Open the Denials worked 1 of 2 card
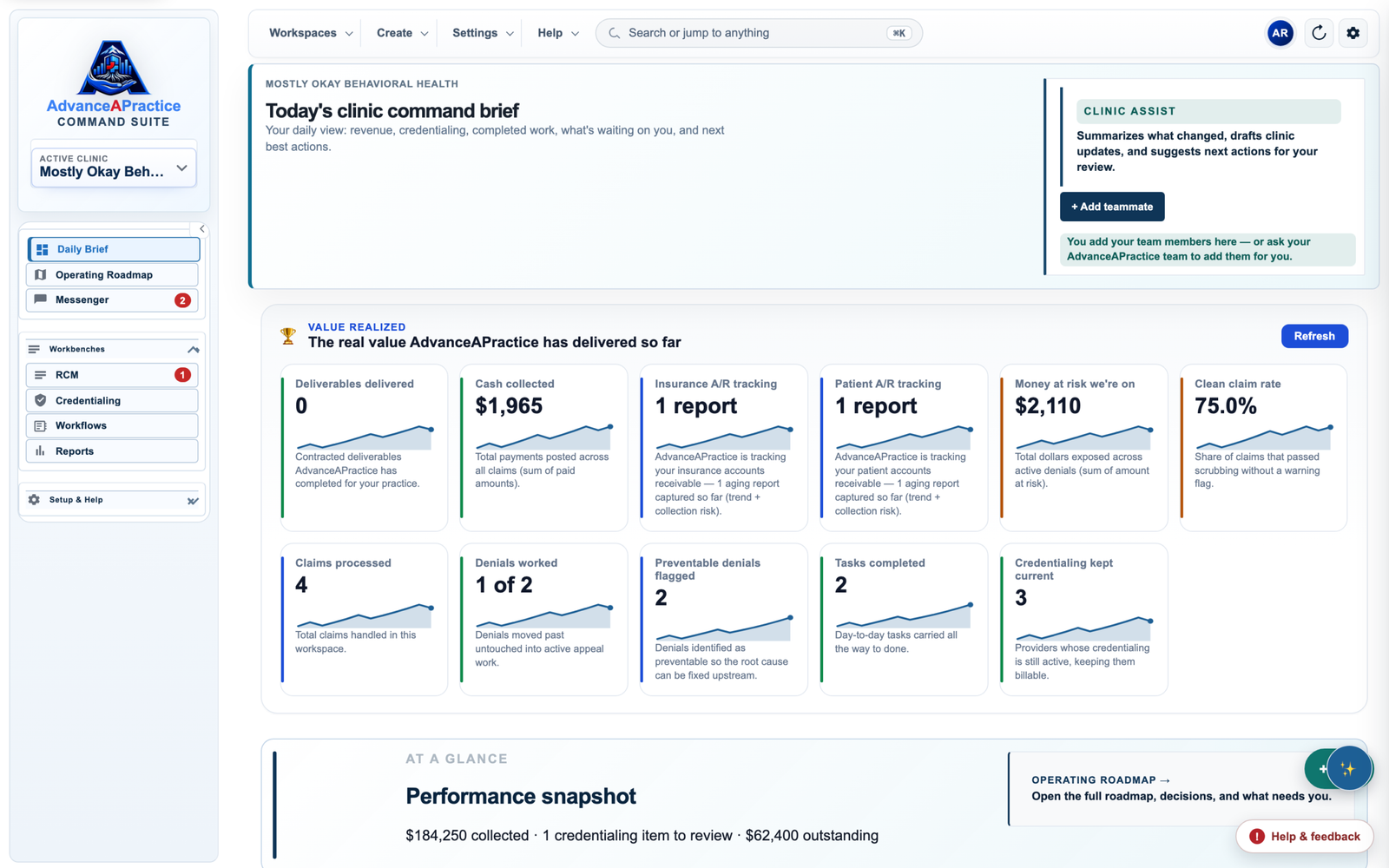Screen dimensions: 1389x868 (x=543, y=619)
